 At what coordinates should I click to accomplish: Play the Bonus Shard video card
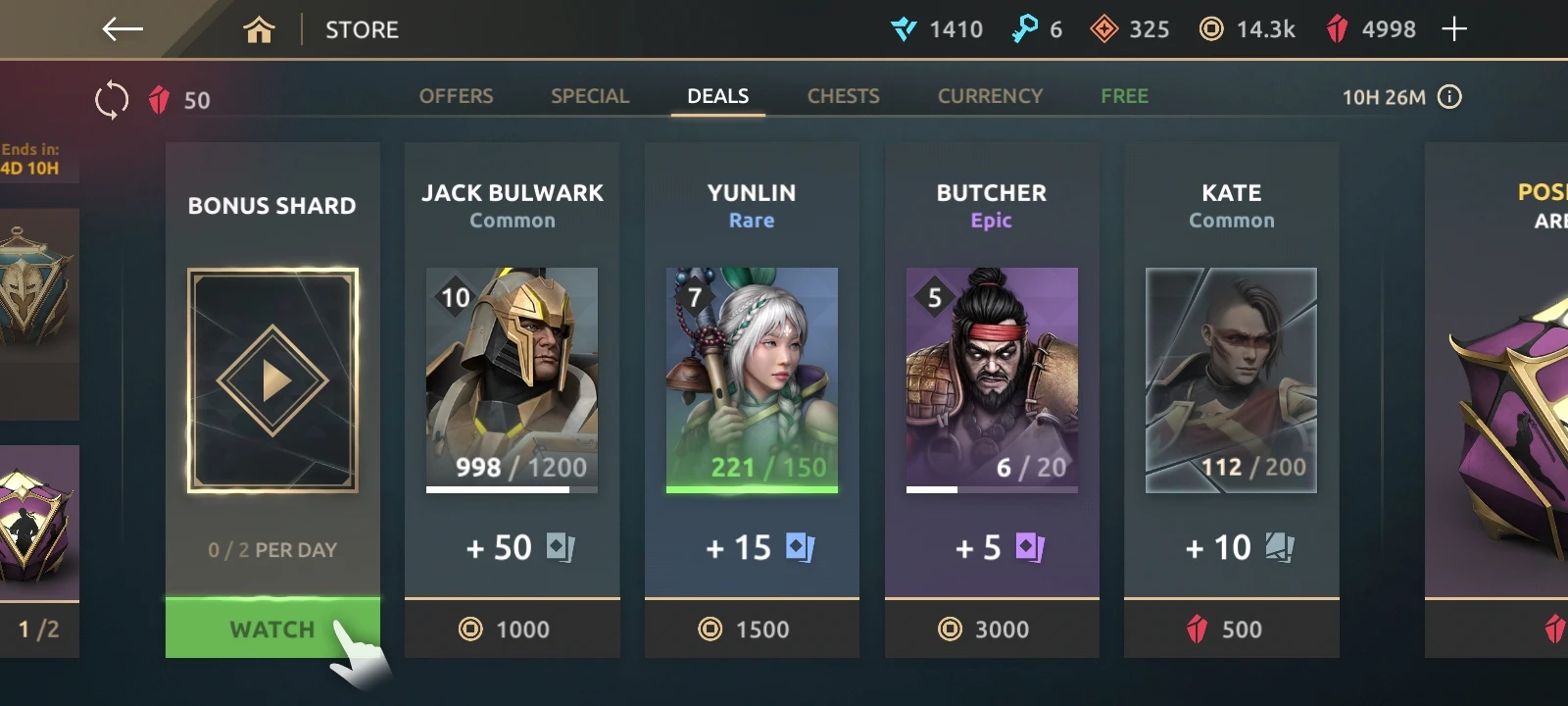272,380
